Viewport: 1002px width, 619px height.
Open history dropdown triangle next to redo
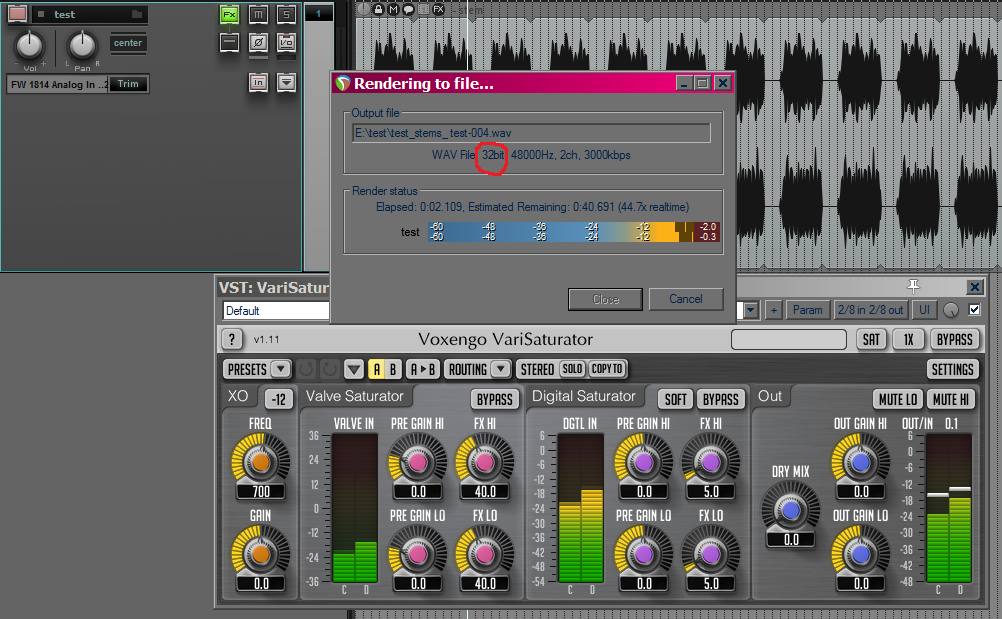coord(353,369)
